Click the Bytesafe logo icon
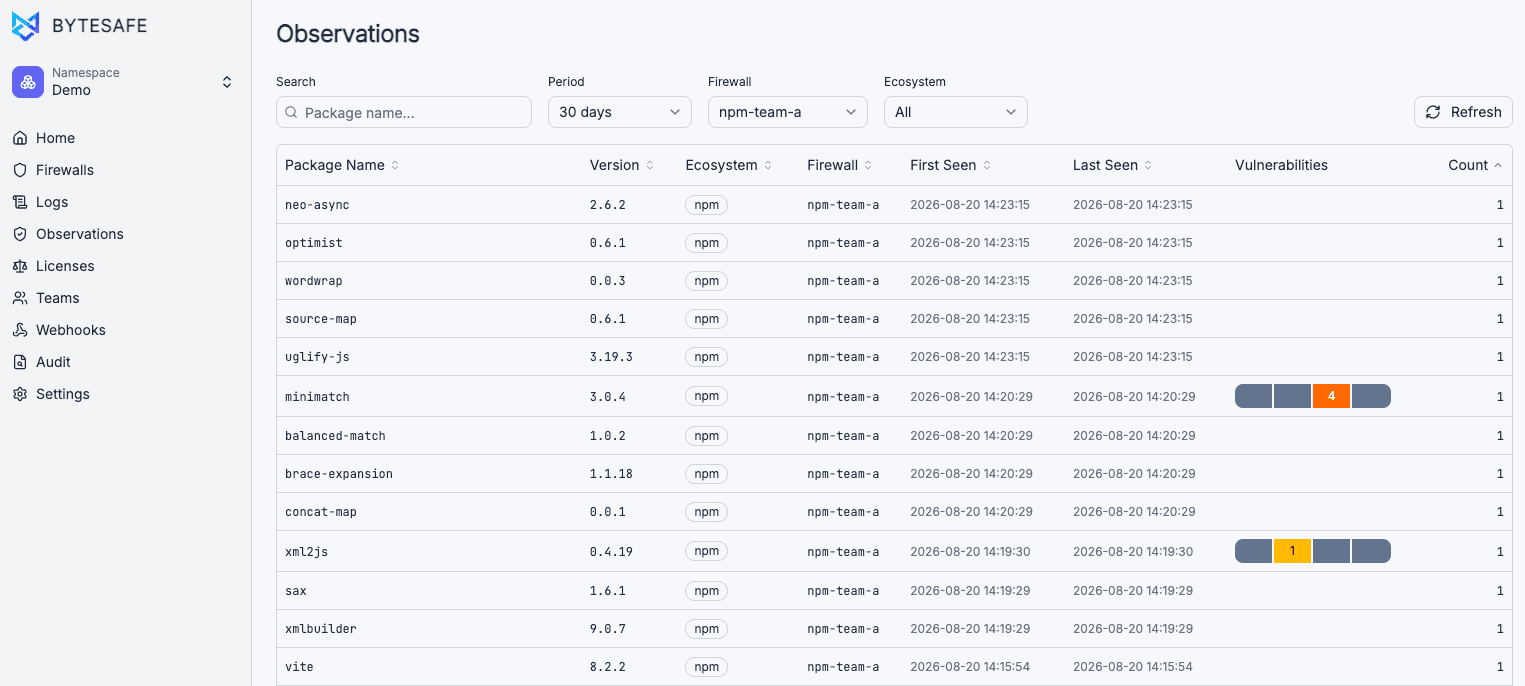 click(26, 26)
